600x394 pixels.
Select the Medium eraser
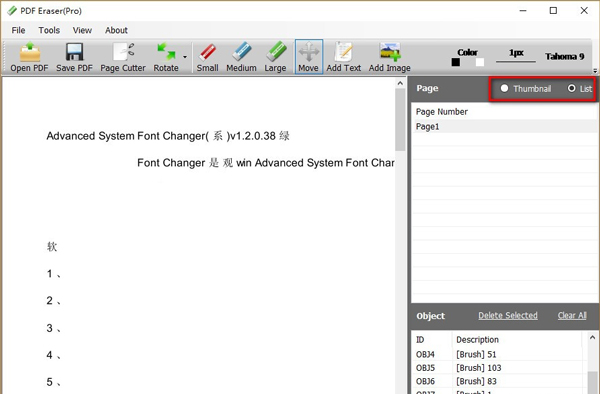pyautogui.click(x=241, y=52)
